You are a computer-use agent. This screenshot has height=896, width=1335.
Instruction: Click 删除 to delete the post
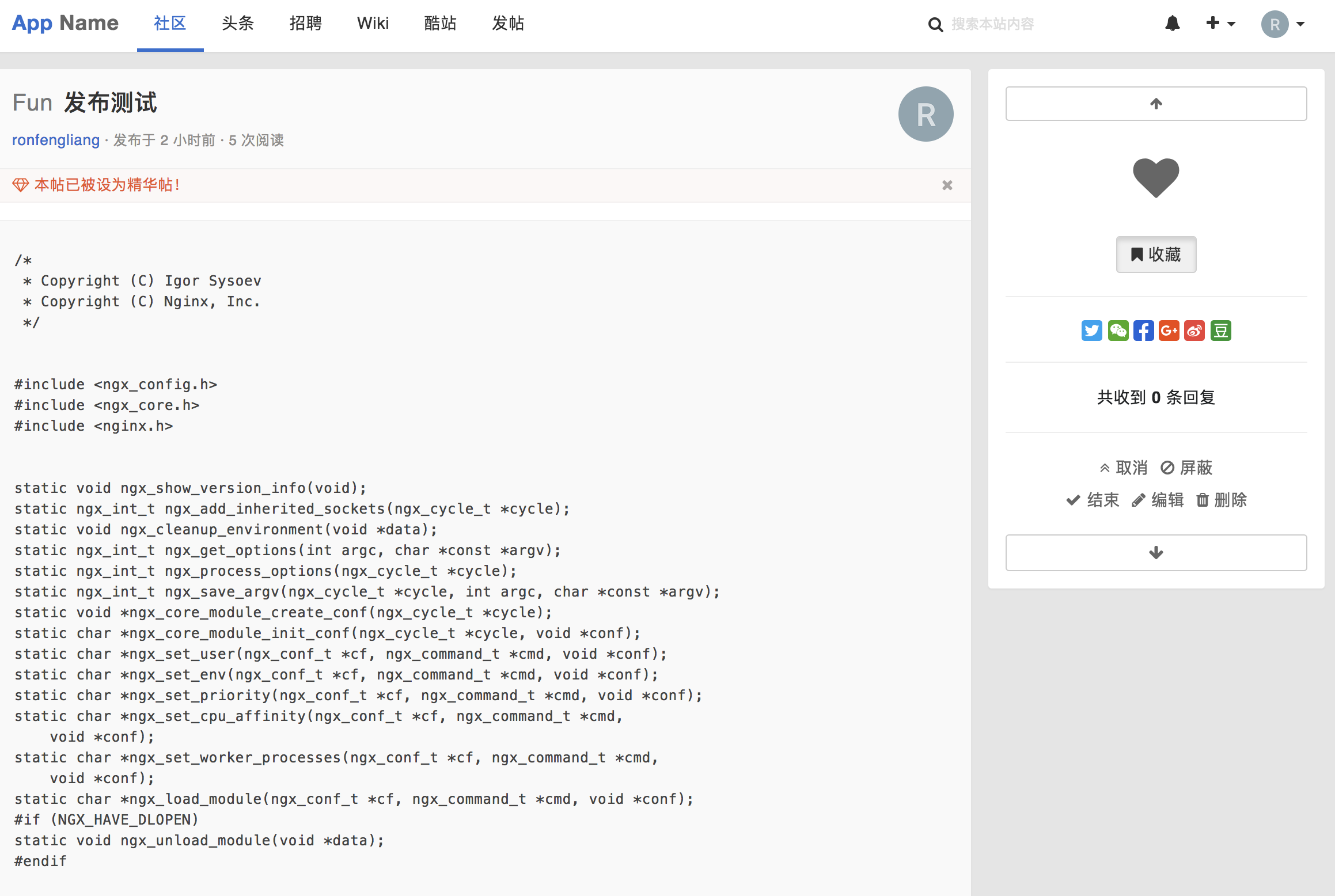coord(1222,500)
